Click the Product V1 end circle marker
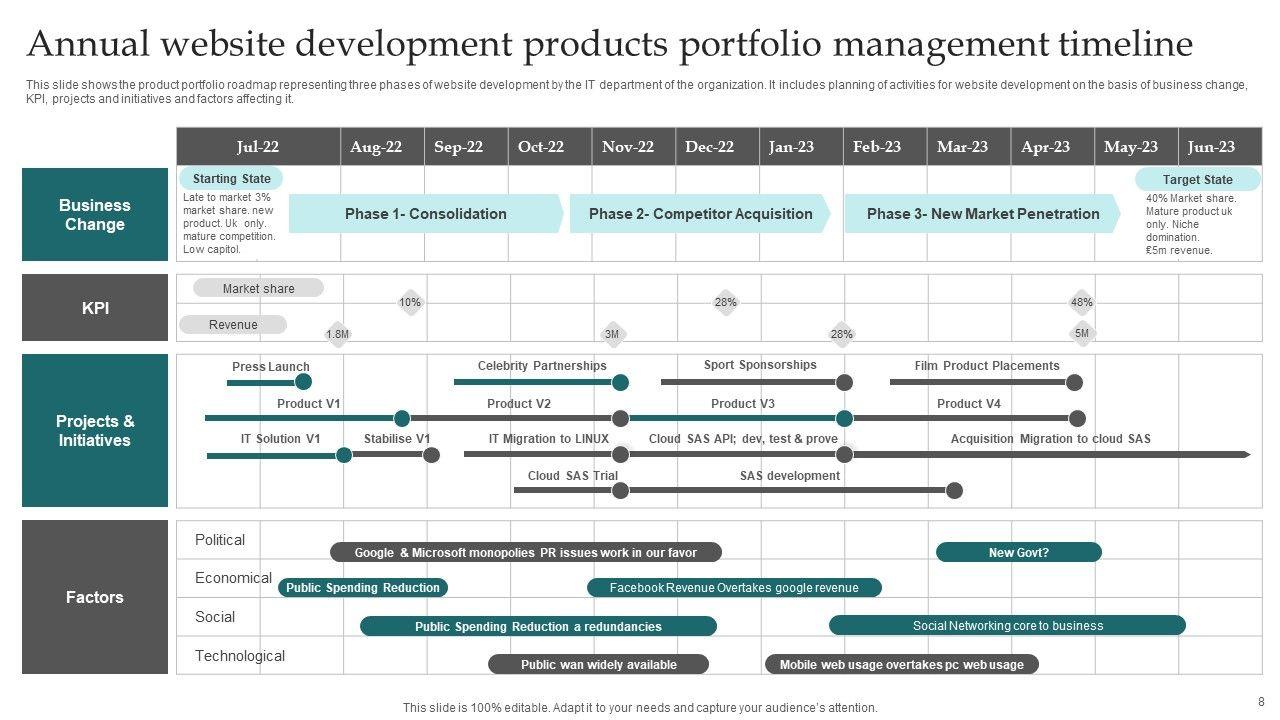The width and height of the screenshot is (1280, 720). pos(402,418)
